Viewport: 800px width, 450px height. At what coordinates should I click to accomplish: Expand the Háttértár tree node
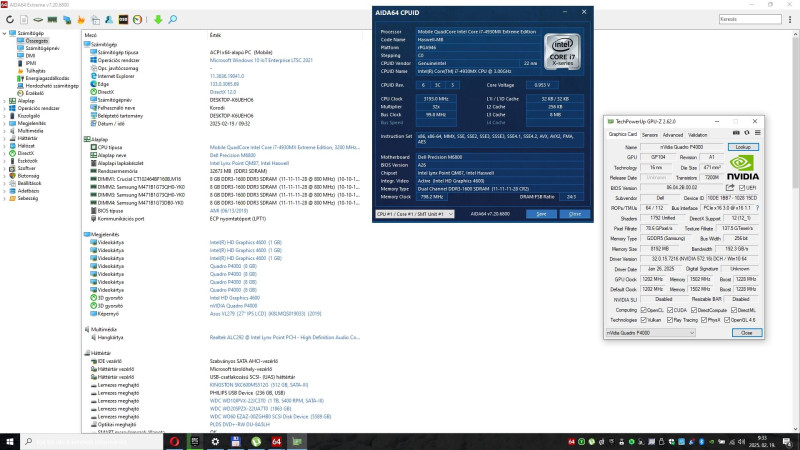[x=5, y=138]
